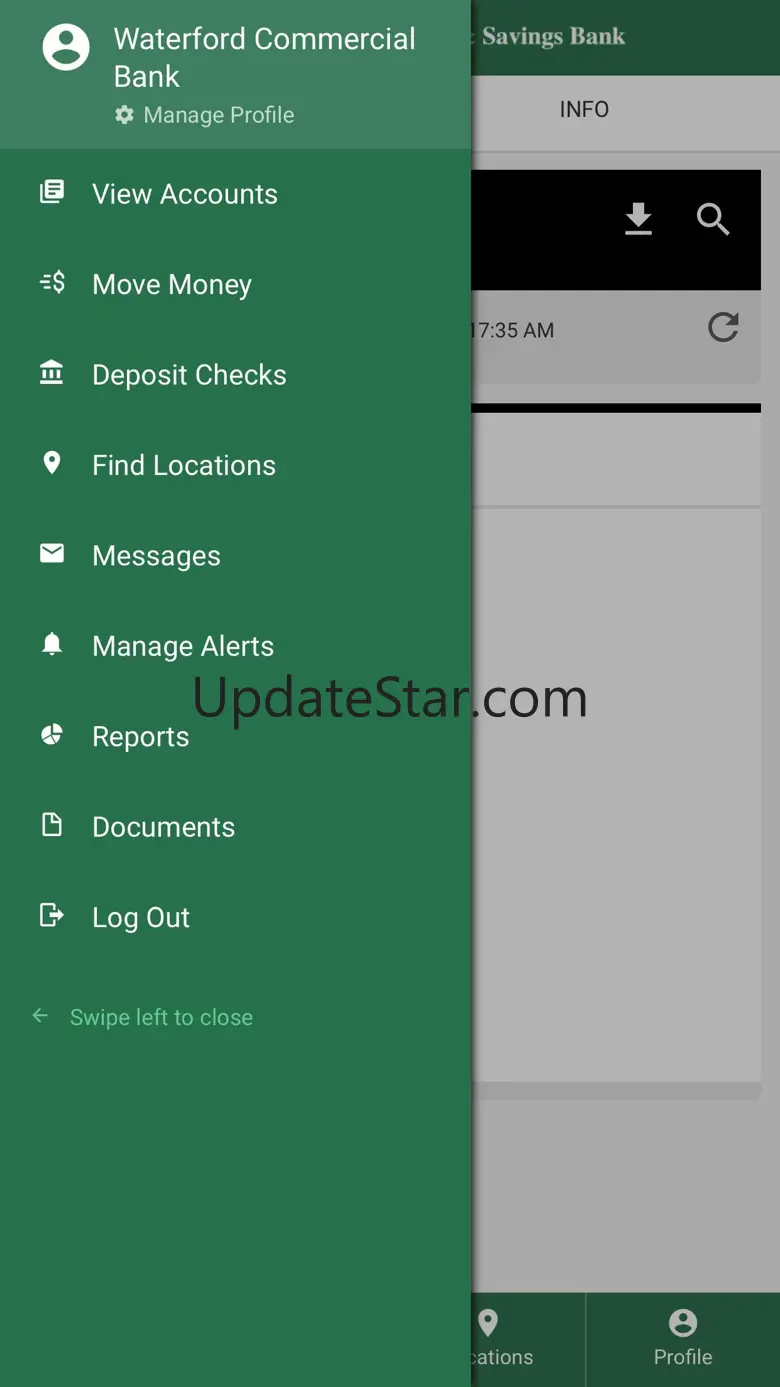Click the Manage Profile gear icon
Screen dimensions: 780x1387
124,115
